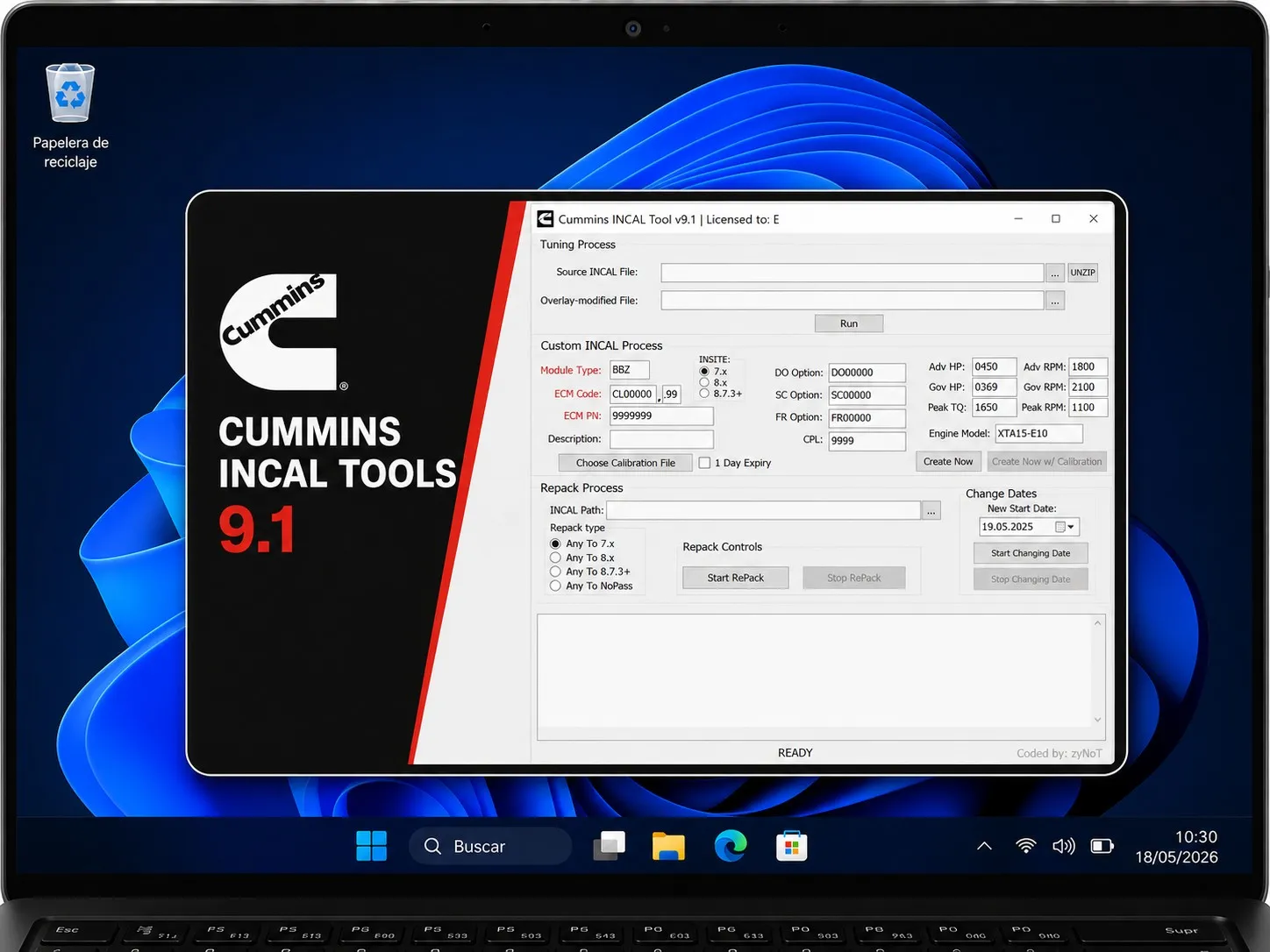Select INSITE 8.7.3+ radio option

(x=704, y=394)
